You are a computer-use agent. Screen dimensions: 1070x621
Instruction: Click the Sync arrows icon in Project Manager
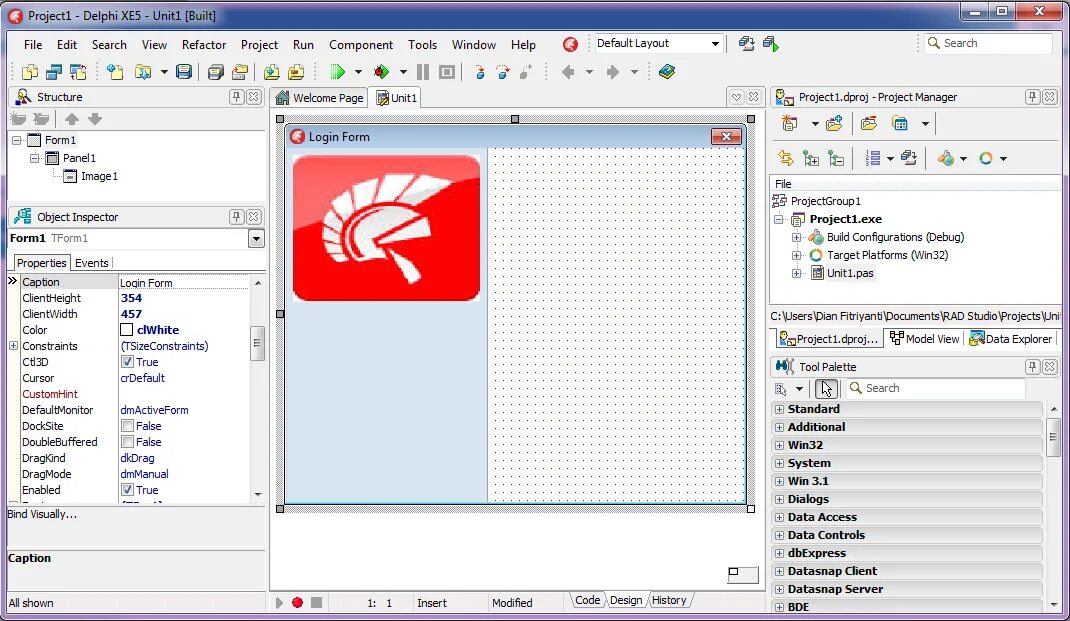tap(786, 158)
